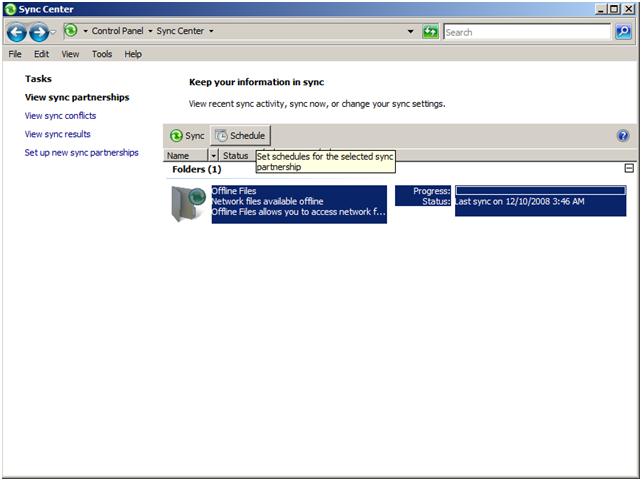The width and height of the screenshot is (642, 481).
Task: Expand arrow after Control Panel breadcrumb
Action: pyautogui.click(x=150, y=31)
